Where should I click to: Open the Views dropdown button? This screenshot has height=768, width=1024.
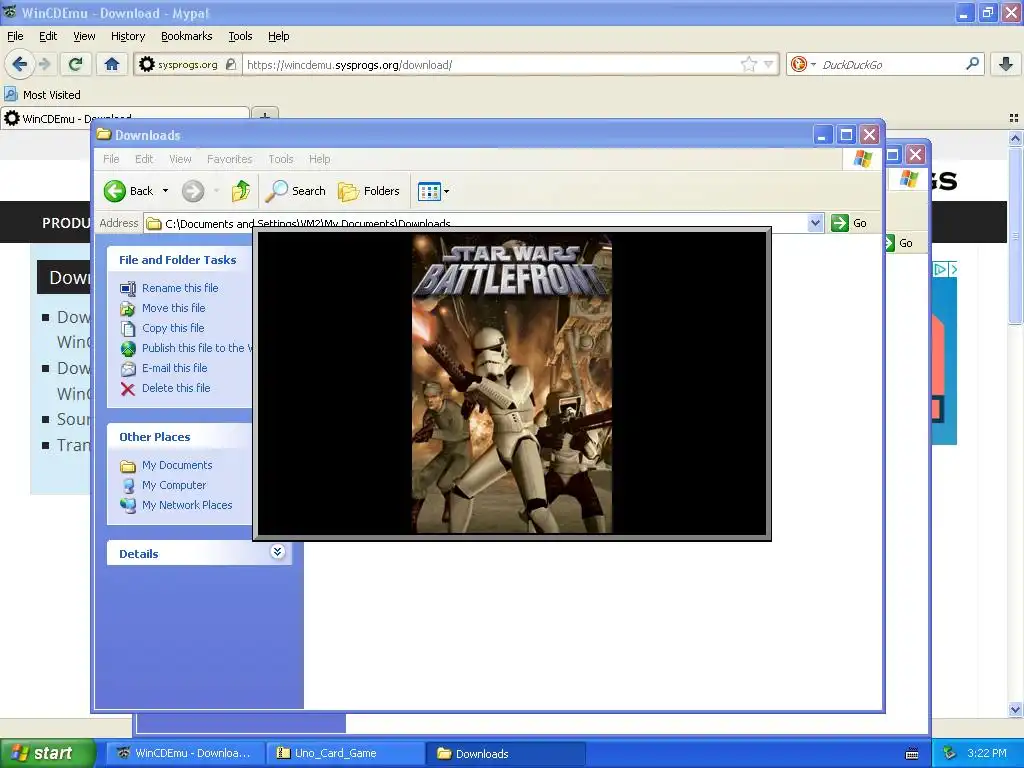click(x=433, y=191)
